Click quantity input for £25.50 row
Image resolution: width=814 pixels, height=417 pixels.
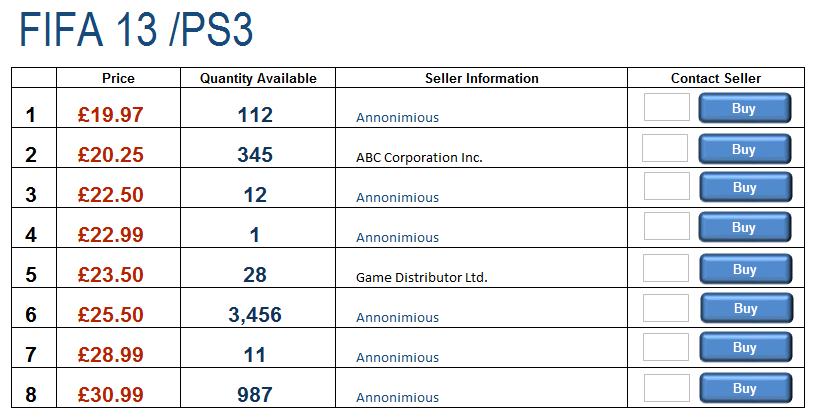click(x=666, y=308)
